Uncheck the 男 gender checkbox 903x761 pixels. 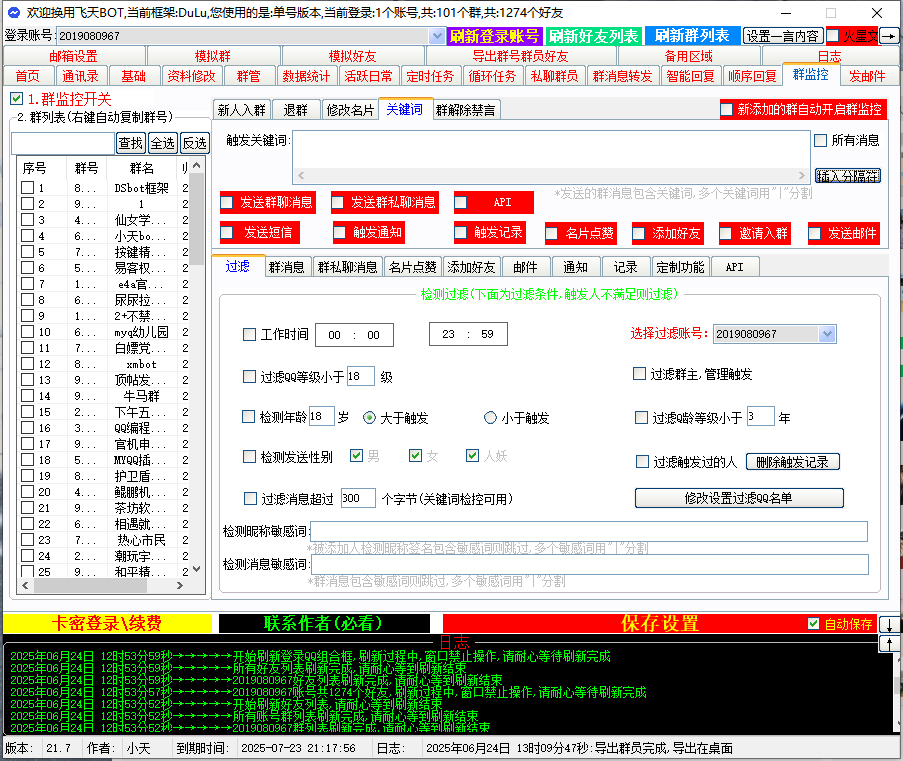(356, 456)
